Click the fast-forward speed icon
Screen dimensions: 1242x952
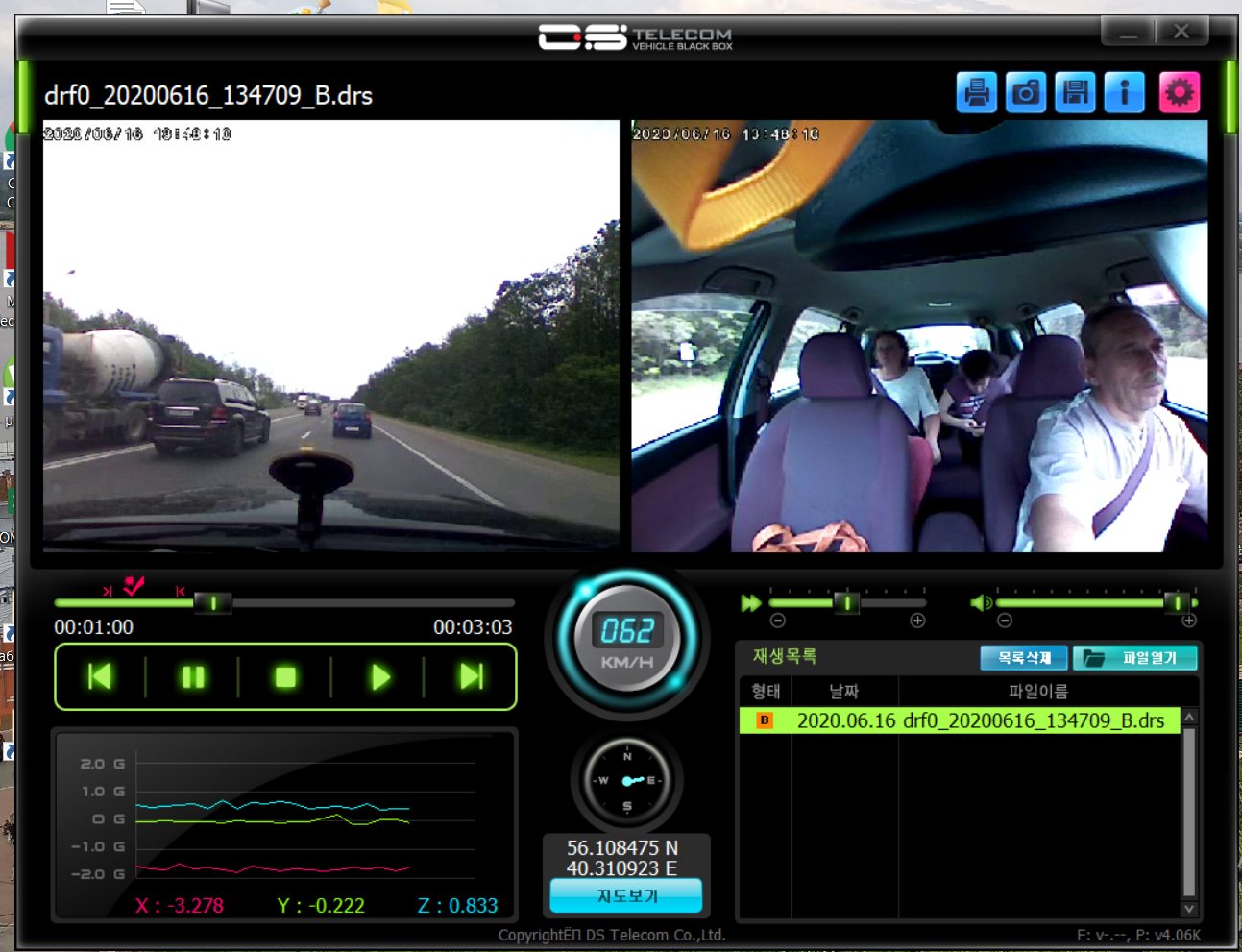point(751,603)
